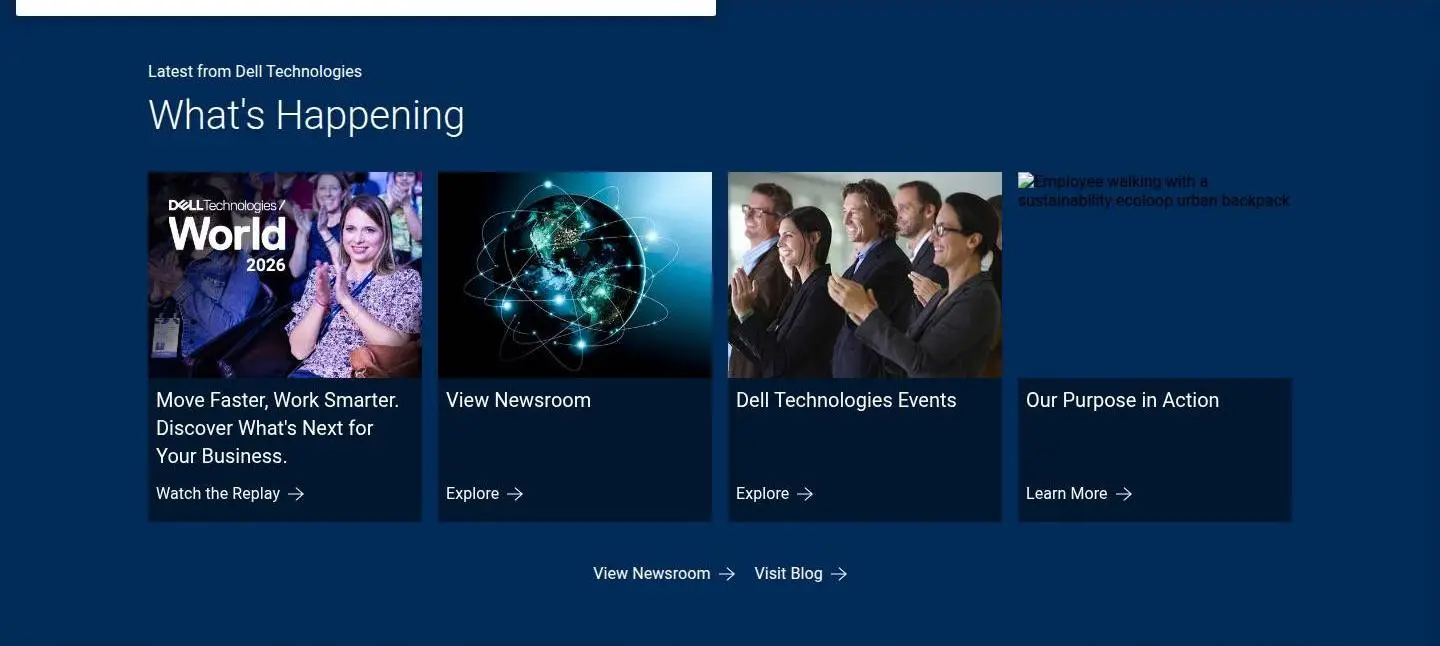Screen dimensions: 1440x646
Task: Click the 'Our Purpose in Action' card title
Action: pos(1122,400)
